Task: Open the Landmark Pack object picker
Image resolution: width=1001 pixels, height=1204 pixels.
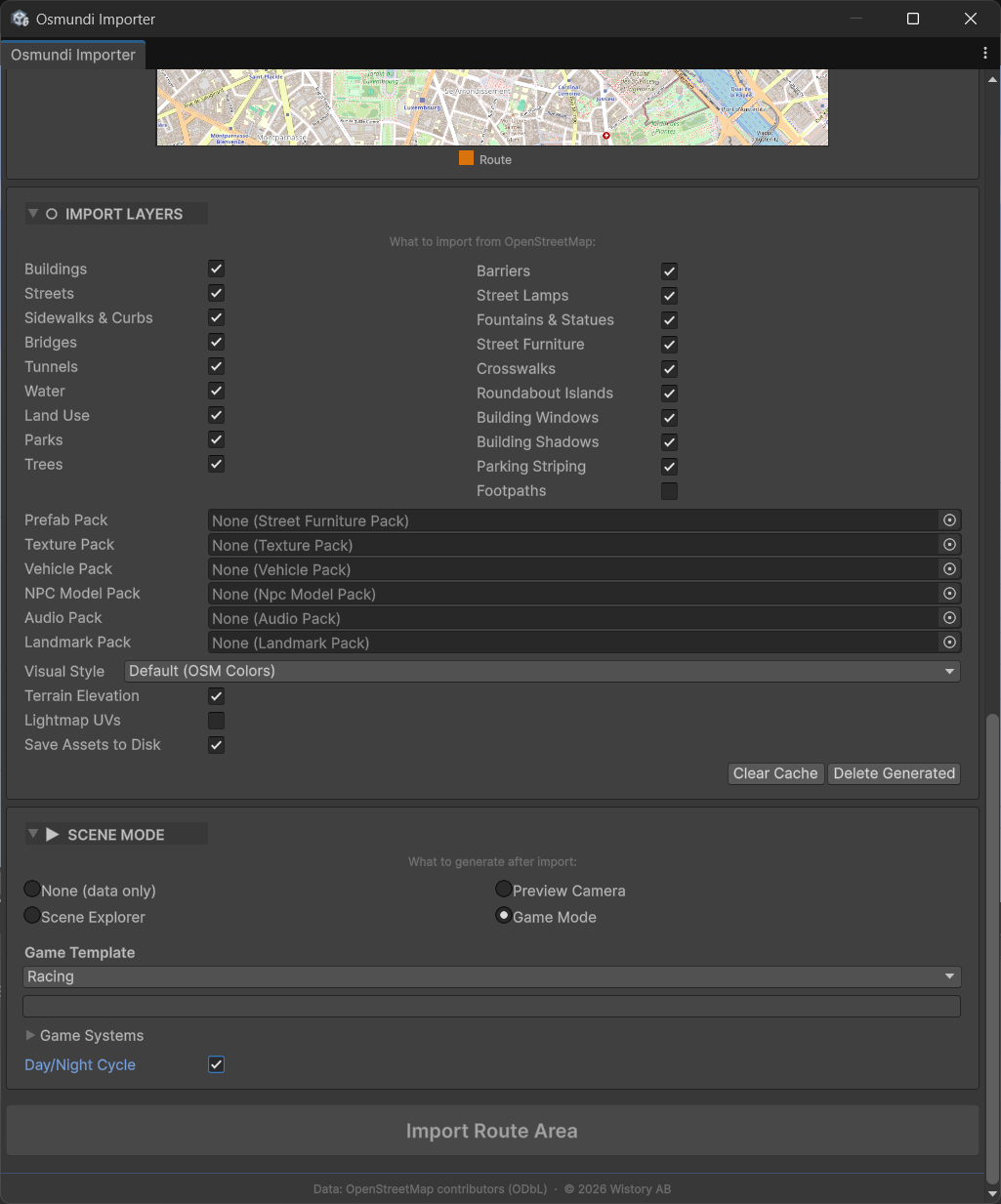Action: (x=948, y=642)
